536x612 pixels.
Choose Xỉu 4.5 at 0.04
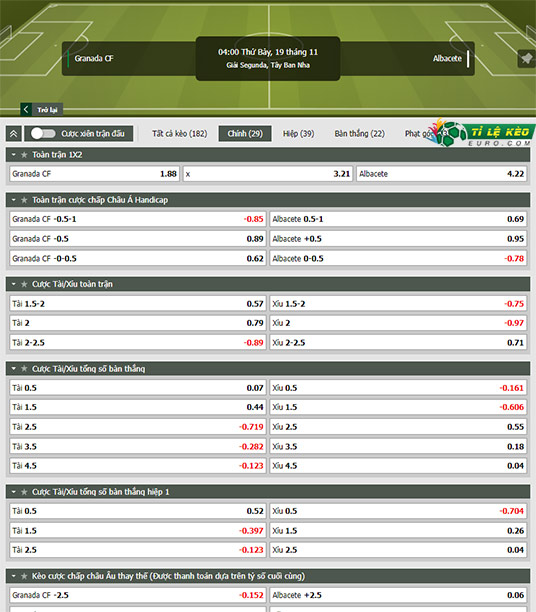tap(398, 466)
